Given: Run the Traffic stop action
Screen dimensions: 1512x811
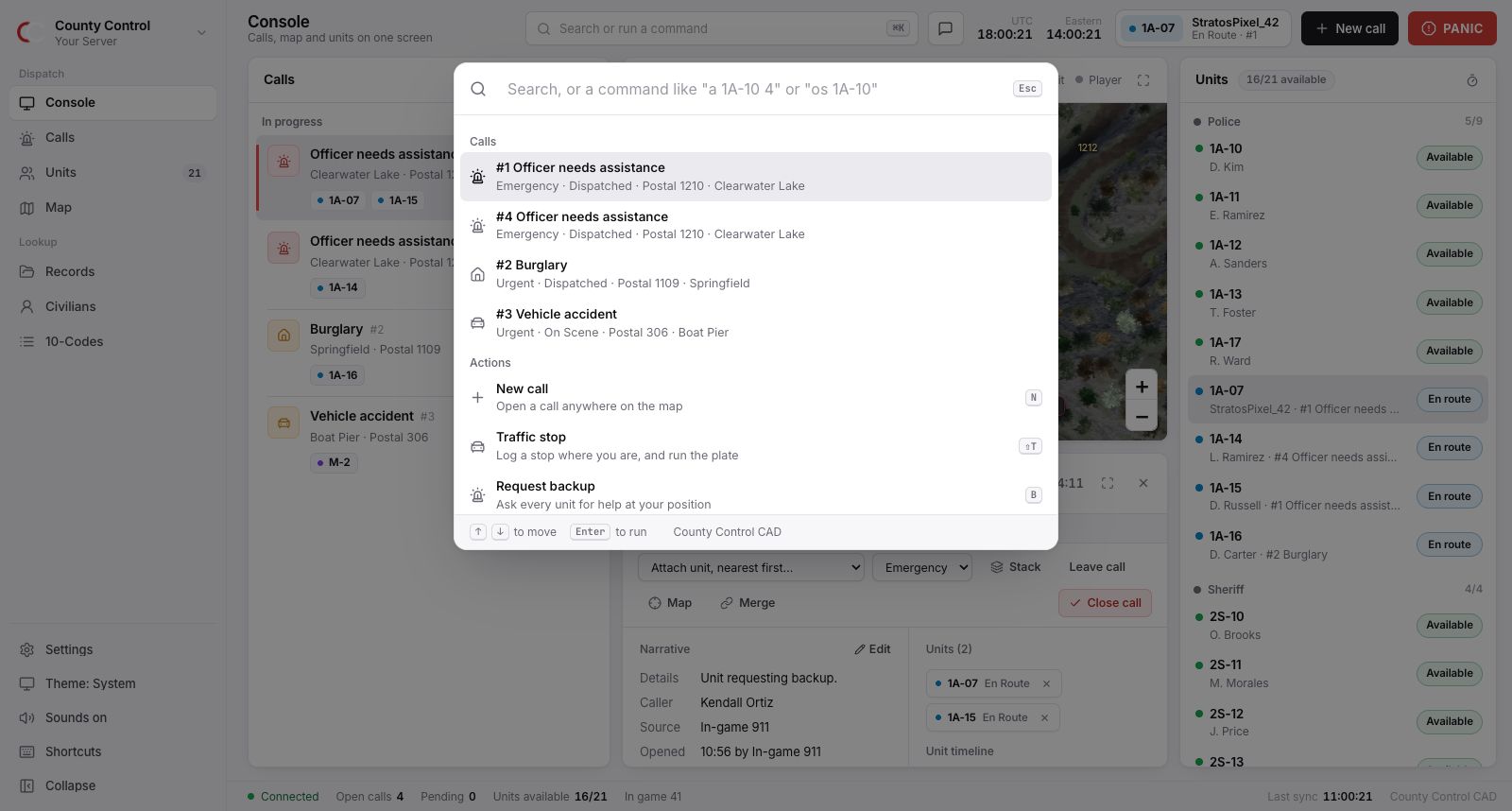Looking at the screenshot, I should click(x=756, y=446).
